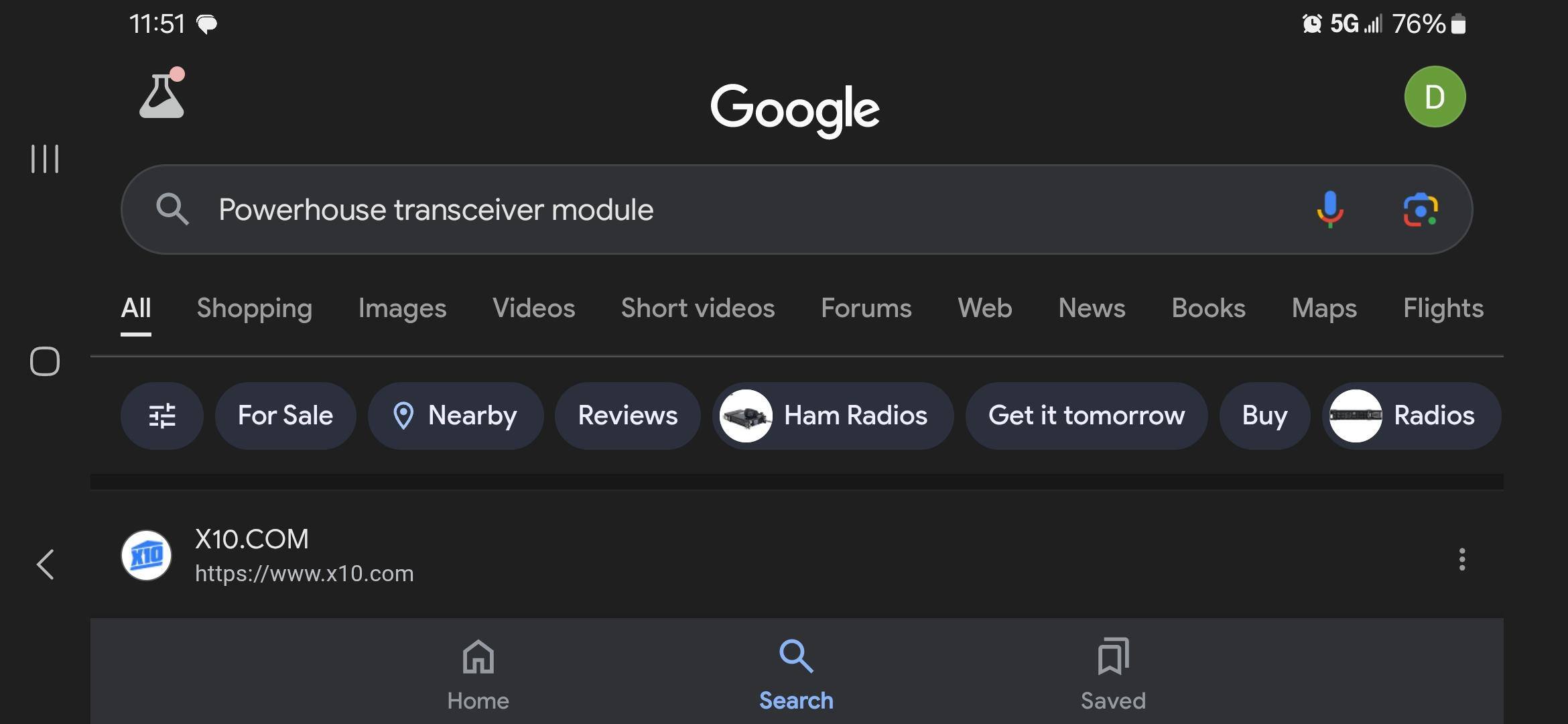Go to Saved in bottom navigation
Image resolution: width=1568 pixels, height=724 pixels.
pyautogui.click(x=1112, y=674)
